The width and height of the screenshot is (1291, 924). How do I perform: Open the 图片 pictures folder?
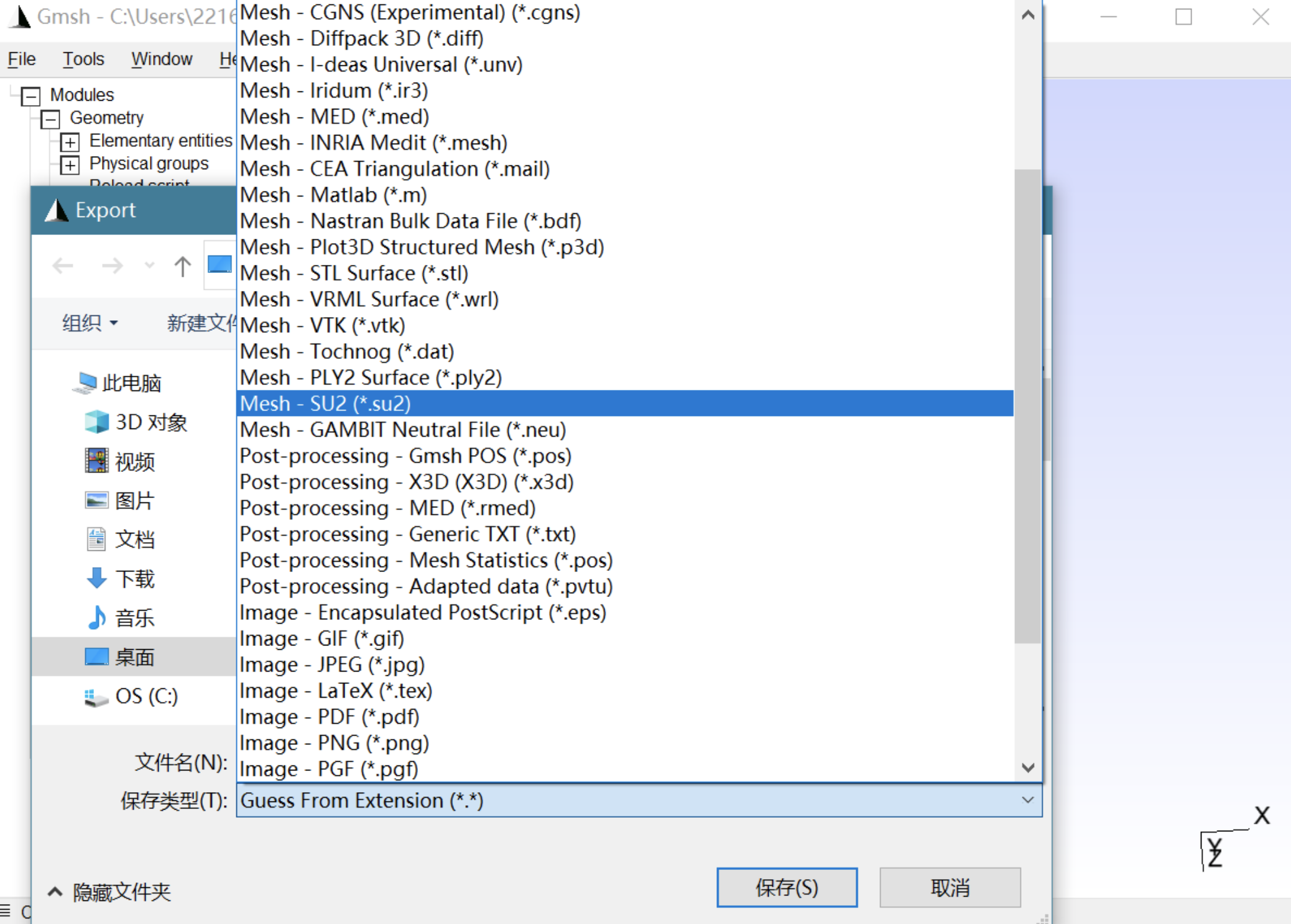134,501
